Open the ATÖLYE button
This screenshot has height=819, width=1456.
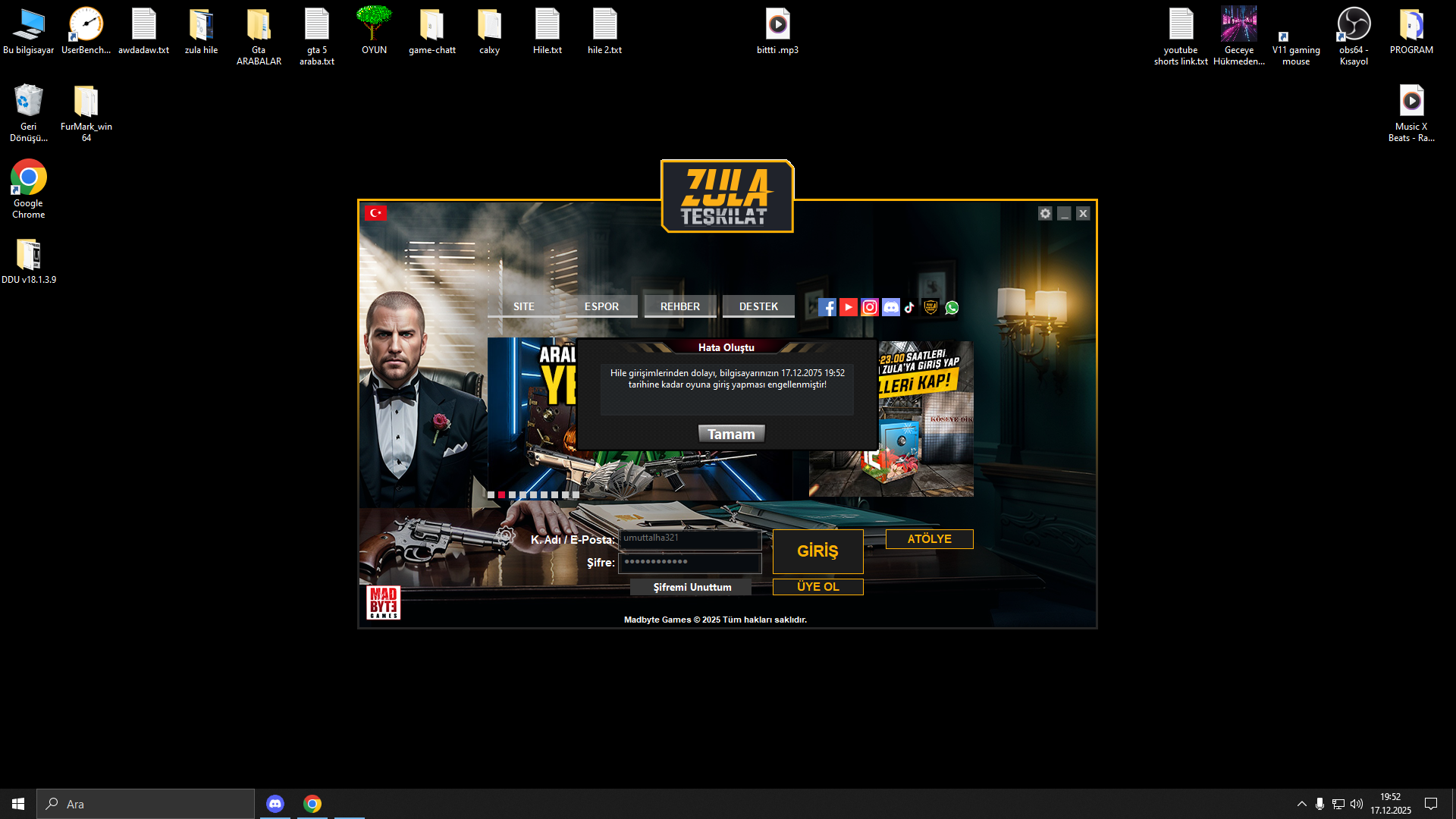929,539
